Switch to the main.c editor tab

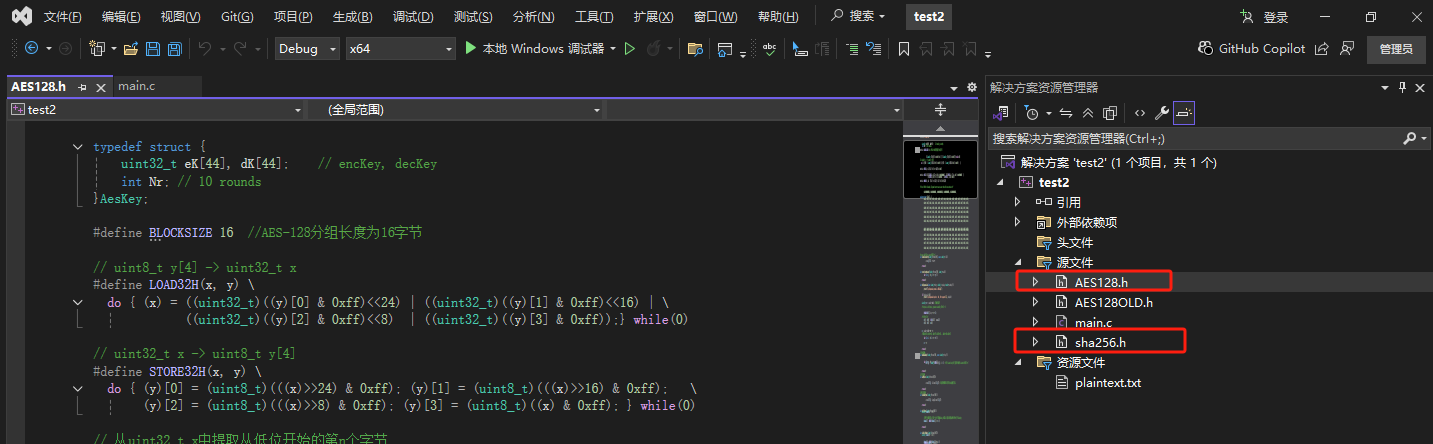coord(137,86)
